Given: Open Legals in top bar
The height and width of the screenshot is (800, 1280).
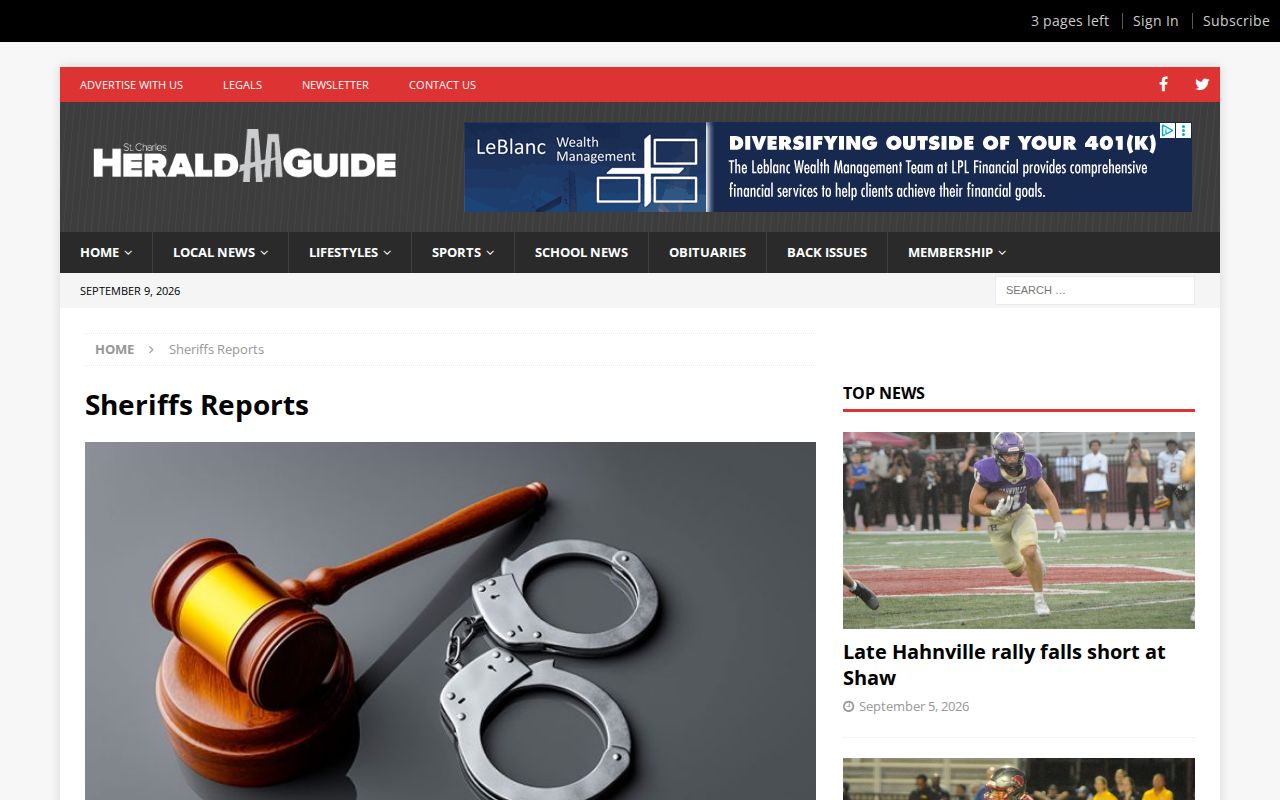Looking at the screenshot, I should click(242, 85).
